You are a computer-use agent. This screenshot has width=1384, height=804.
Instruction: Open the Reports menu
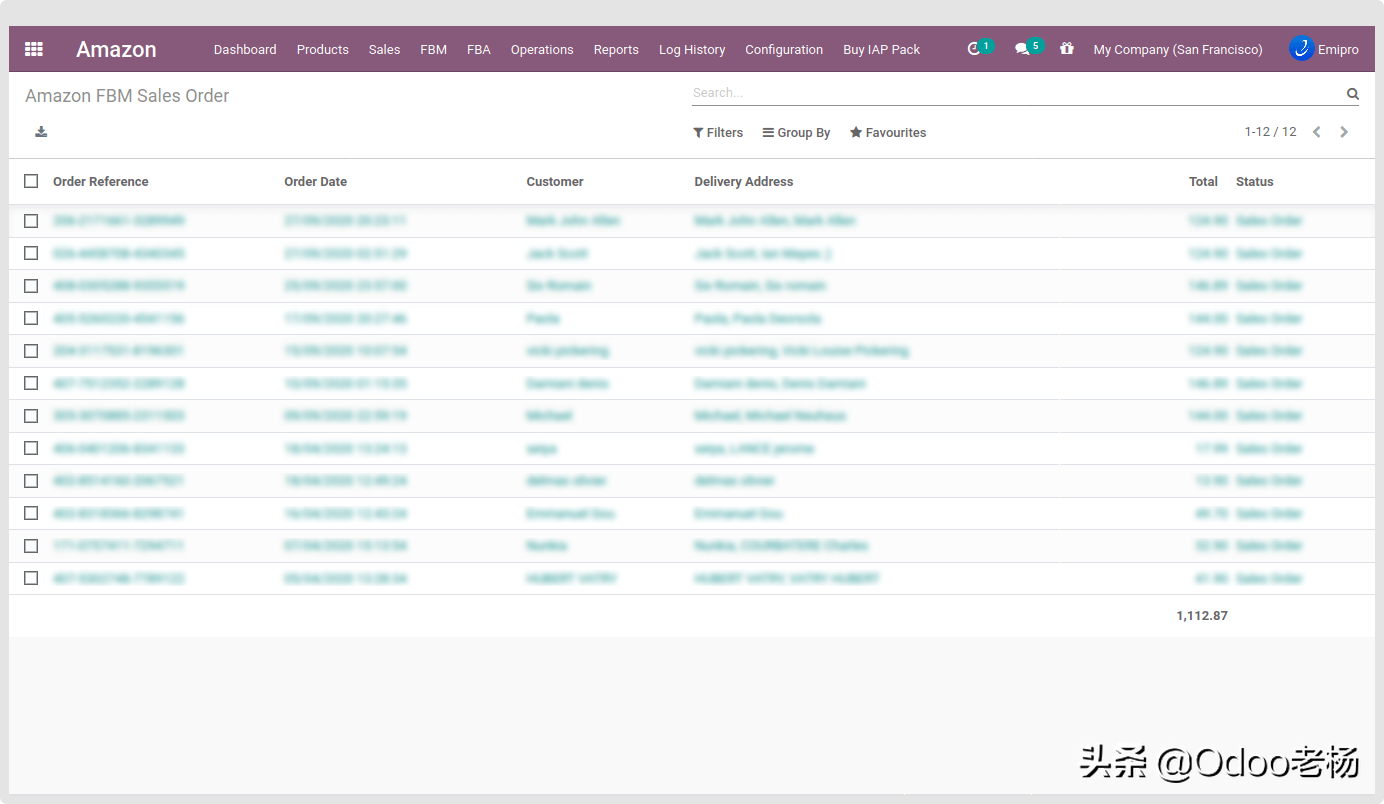pyautogui.click(x=616, y=49)
